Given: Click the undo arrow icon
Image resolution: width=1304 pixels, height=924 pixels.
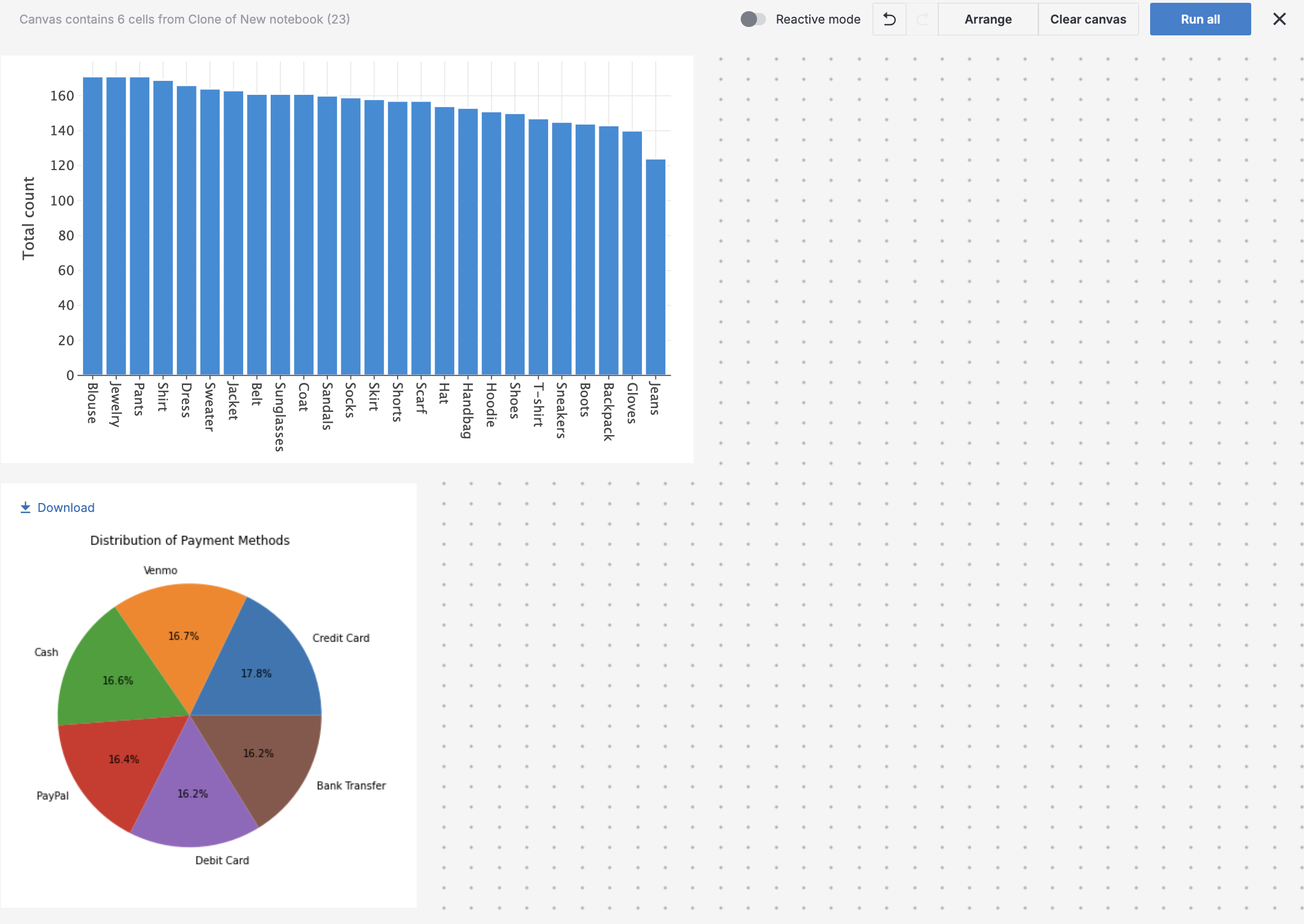Looking at the screenshot, I should click(x=889, y=19).
